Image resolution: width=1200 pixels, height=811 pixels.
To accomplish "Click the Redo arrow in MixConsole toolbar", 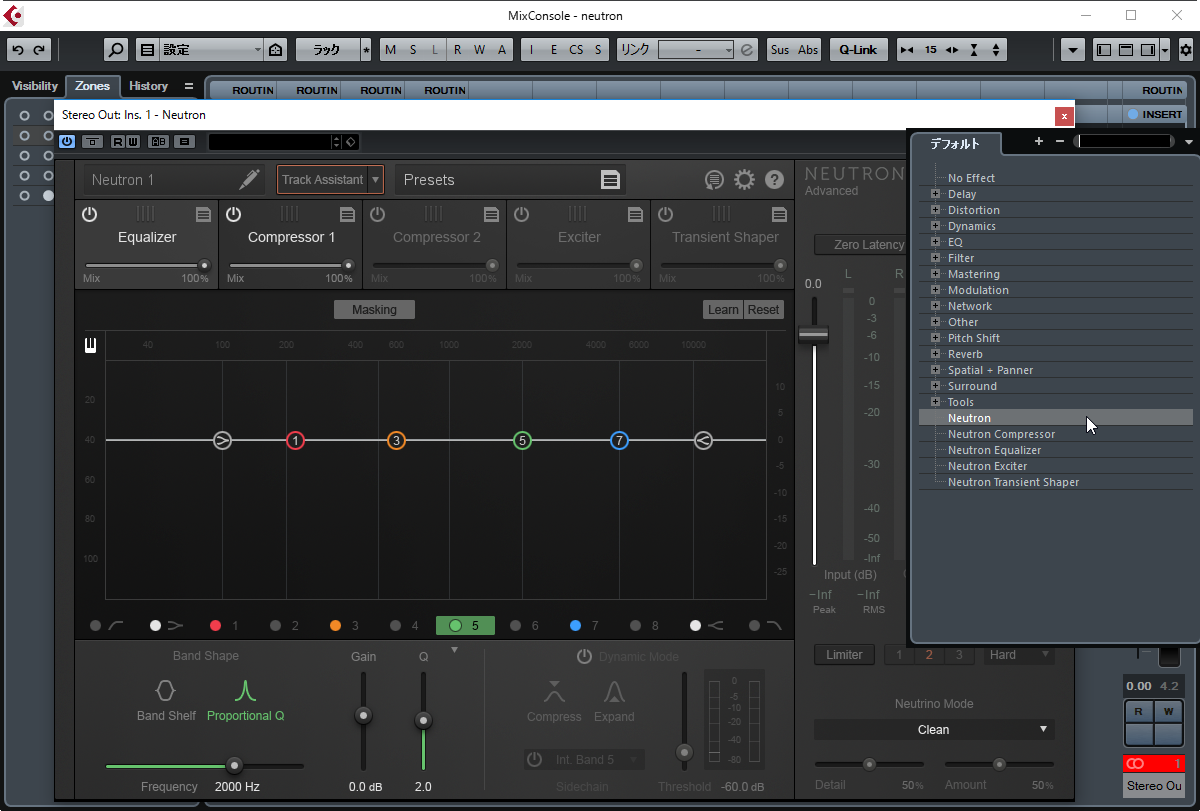I will 39,50.
